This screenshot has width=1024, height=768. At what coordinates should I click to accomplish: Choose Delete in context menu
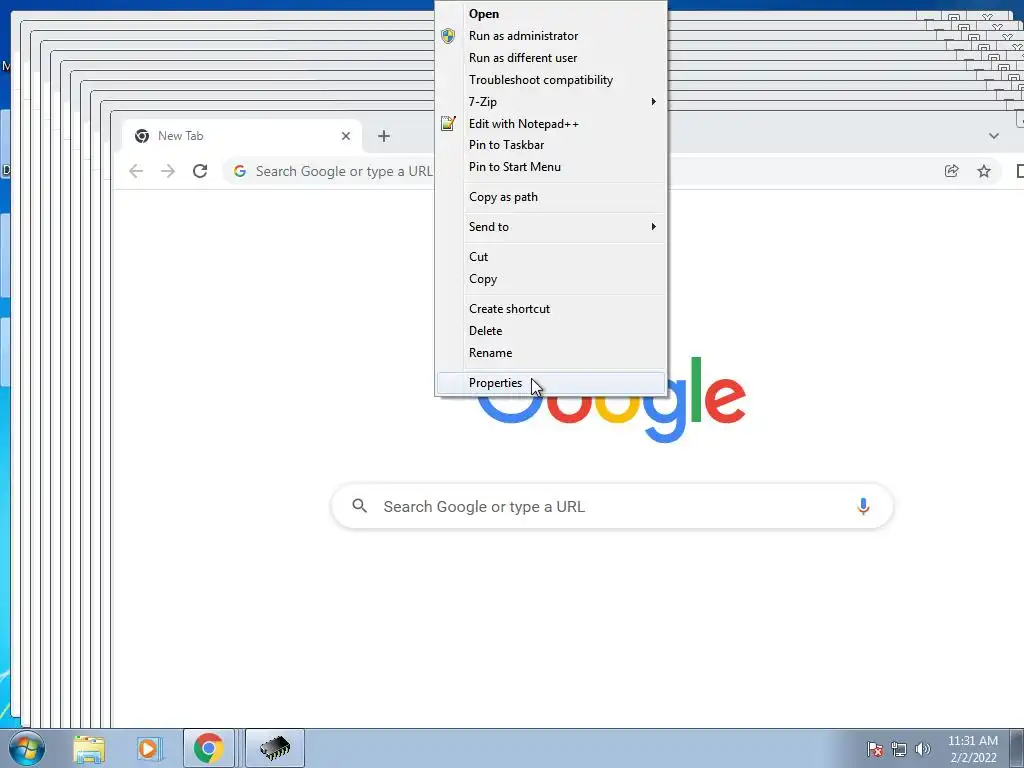[551, 331]
